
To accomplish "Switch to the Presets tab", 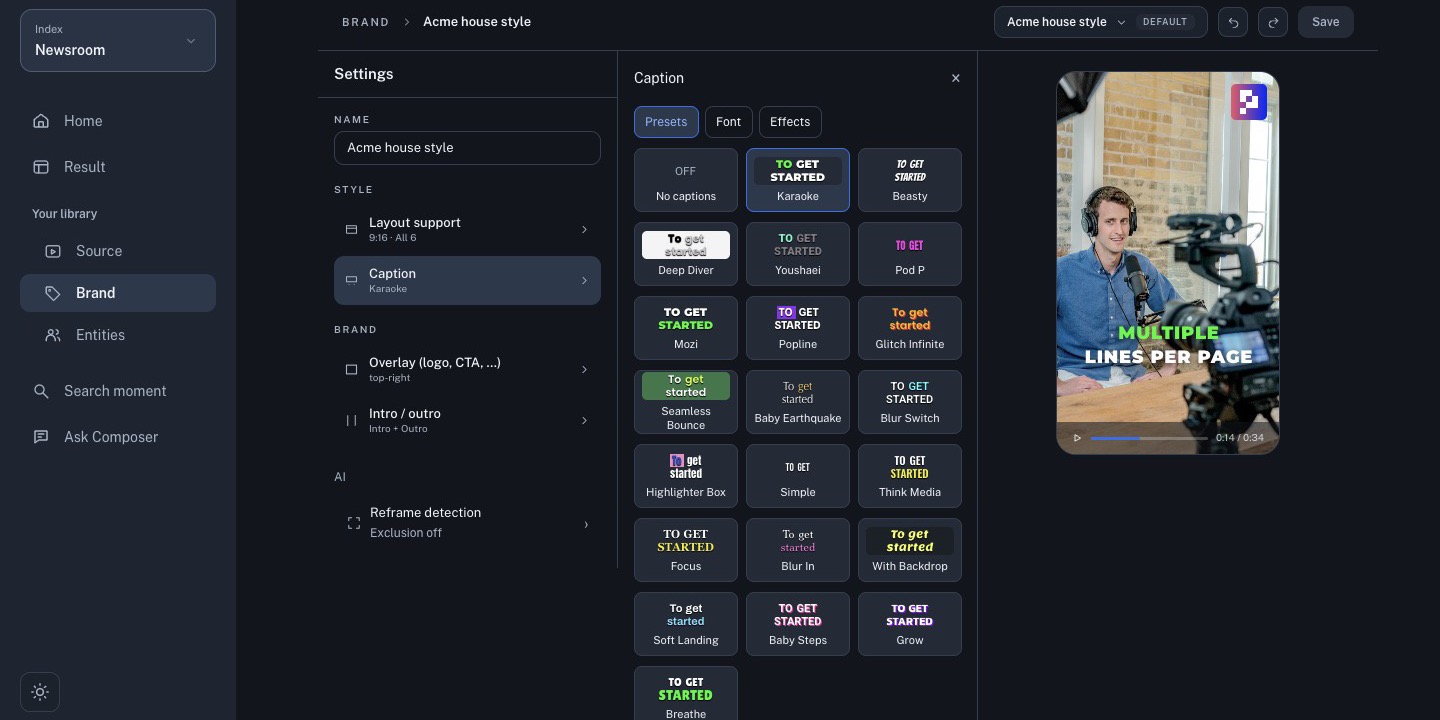I will 666,122.
